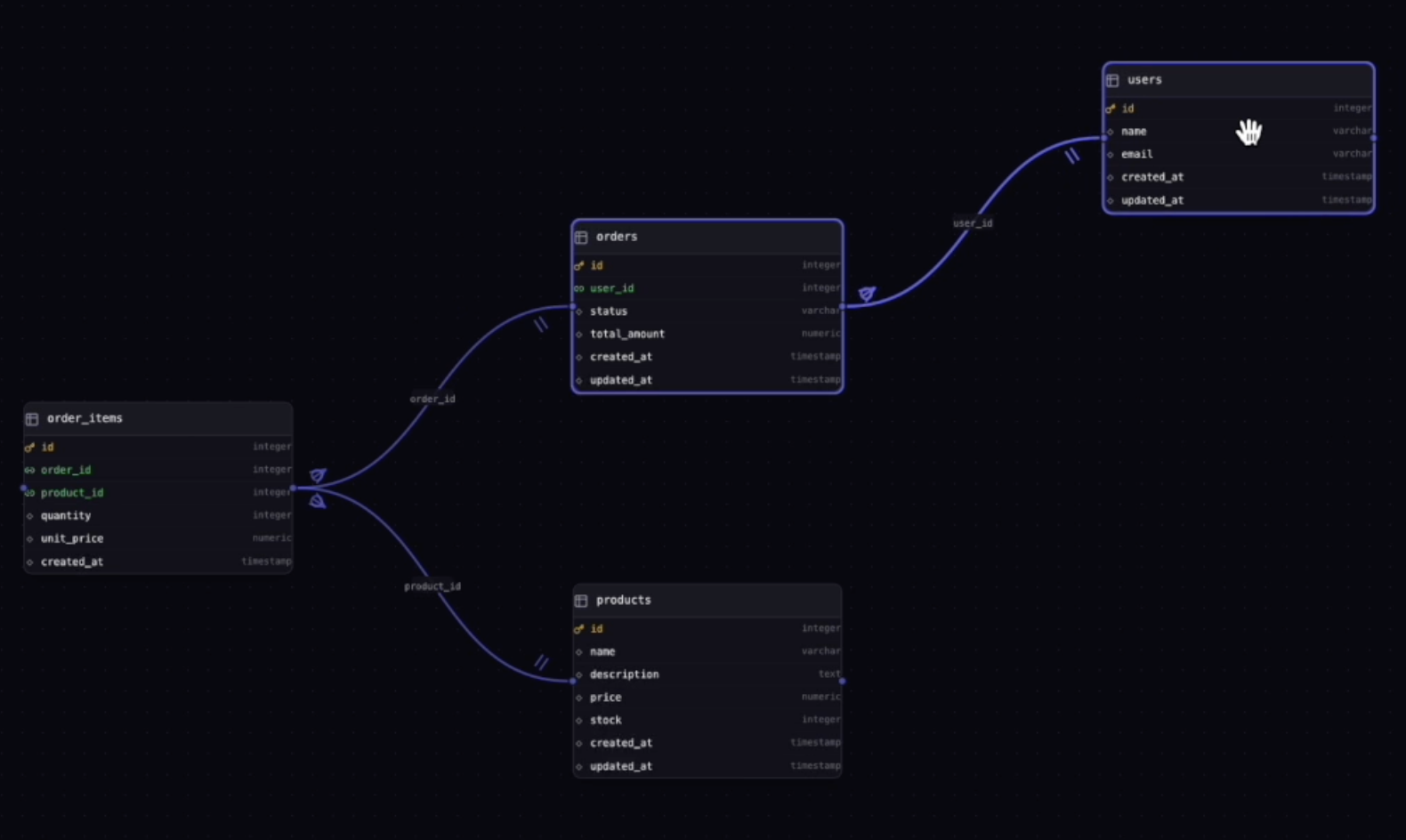Select the stock column in products table
Viewport: 1406px width, 840px height.
606,720
